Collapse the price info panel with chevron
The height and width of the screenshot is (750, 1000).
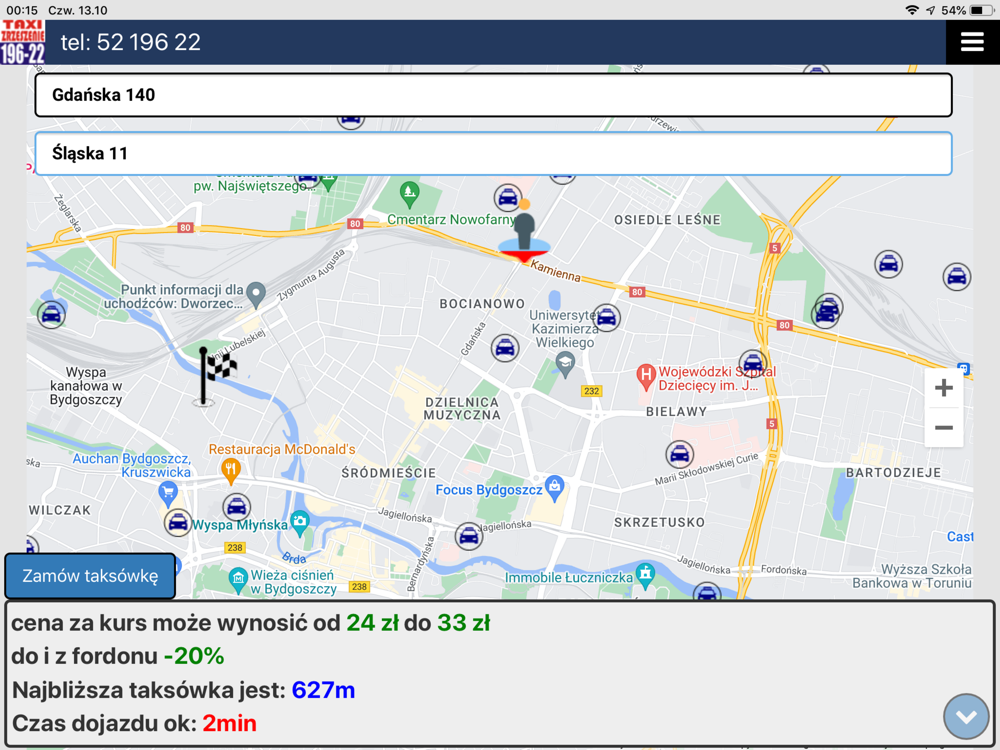point(966,717)
